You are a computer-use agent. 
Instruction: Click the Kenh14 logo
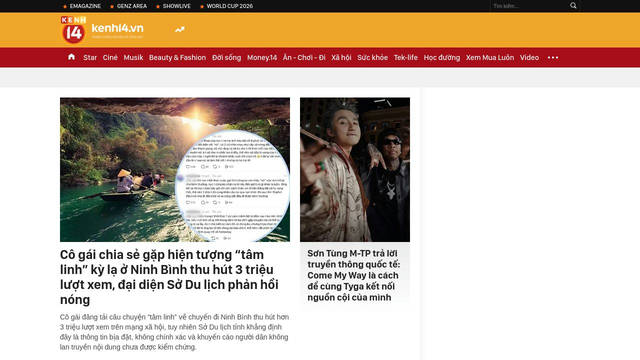point(73,30)
